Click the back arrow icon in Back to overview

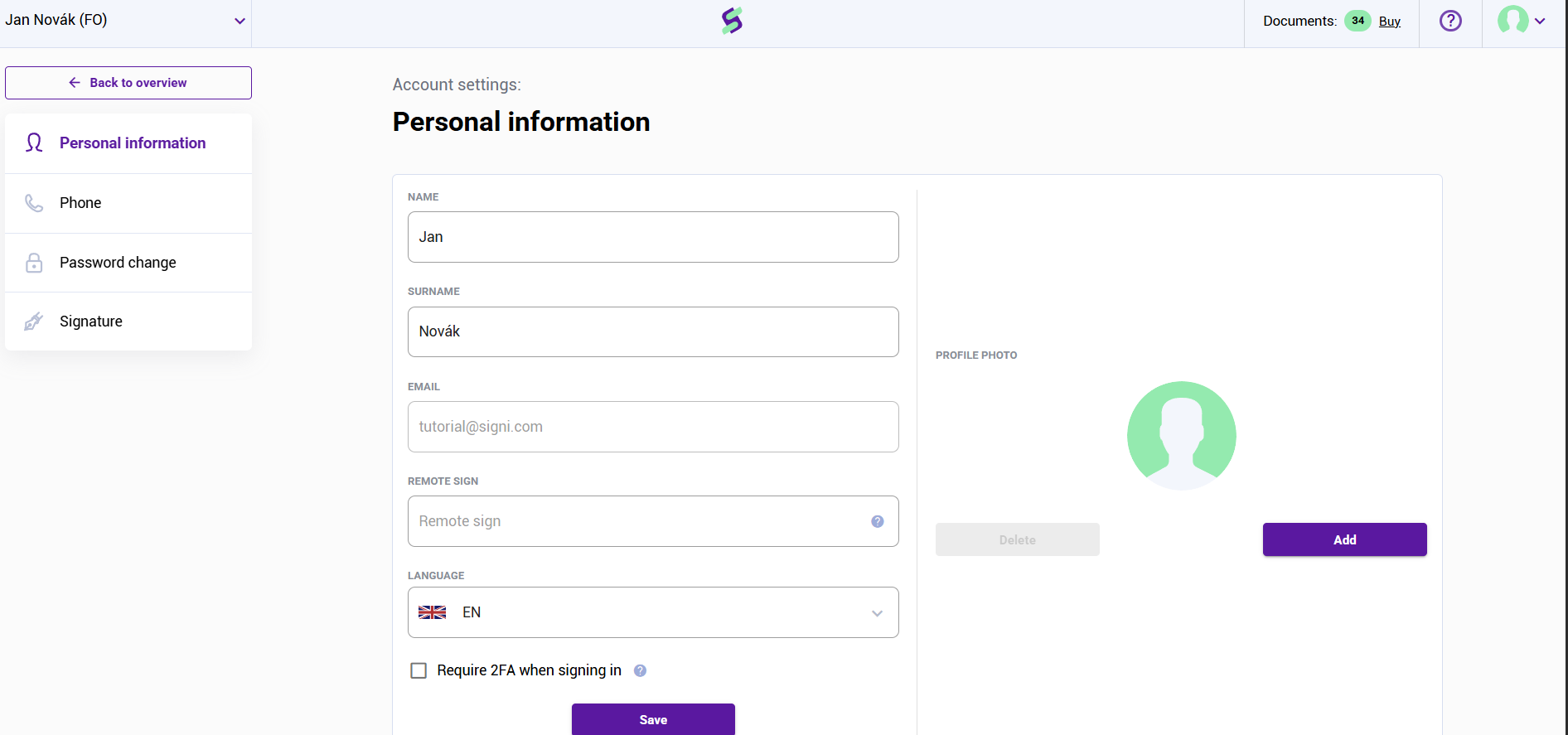coord(75,83)
